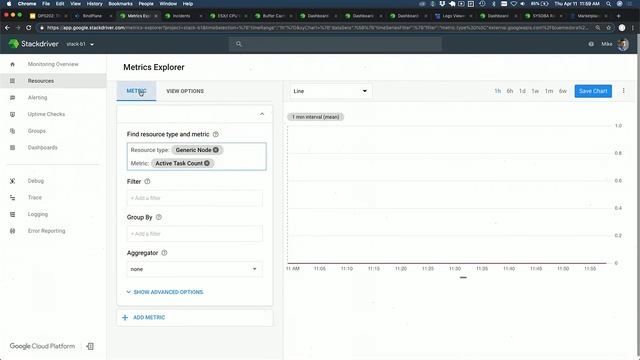Click the user profile avatar
The image size is (640, 360).
coord(623,44)
